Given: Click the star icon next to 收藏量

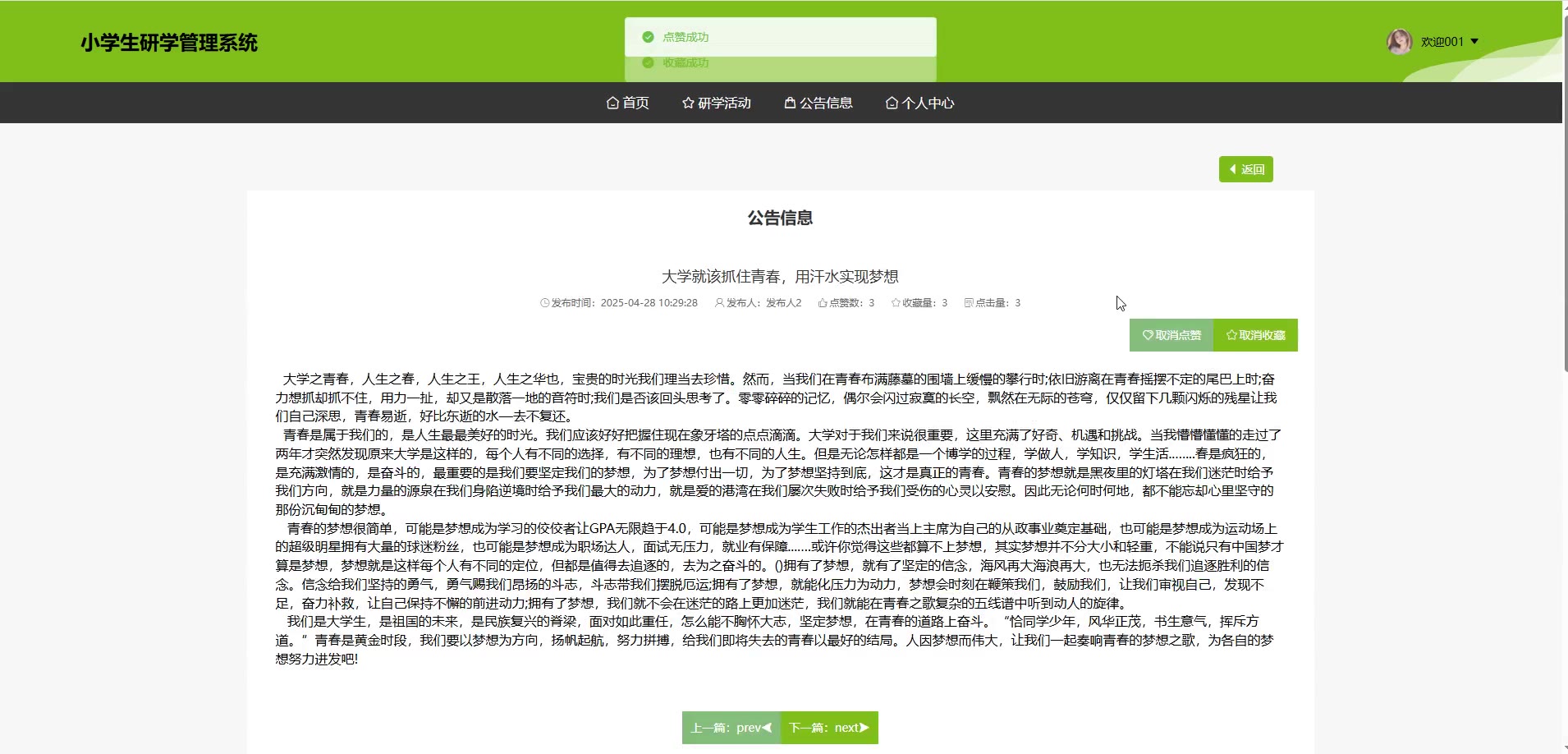Looking at the screenshot, I should [896, 303].
